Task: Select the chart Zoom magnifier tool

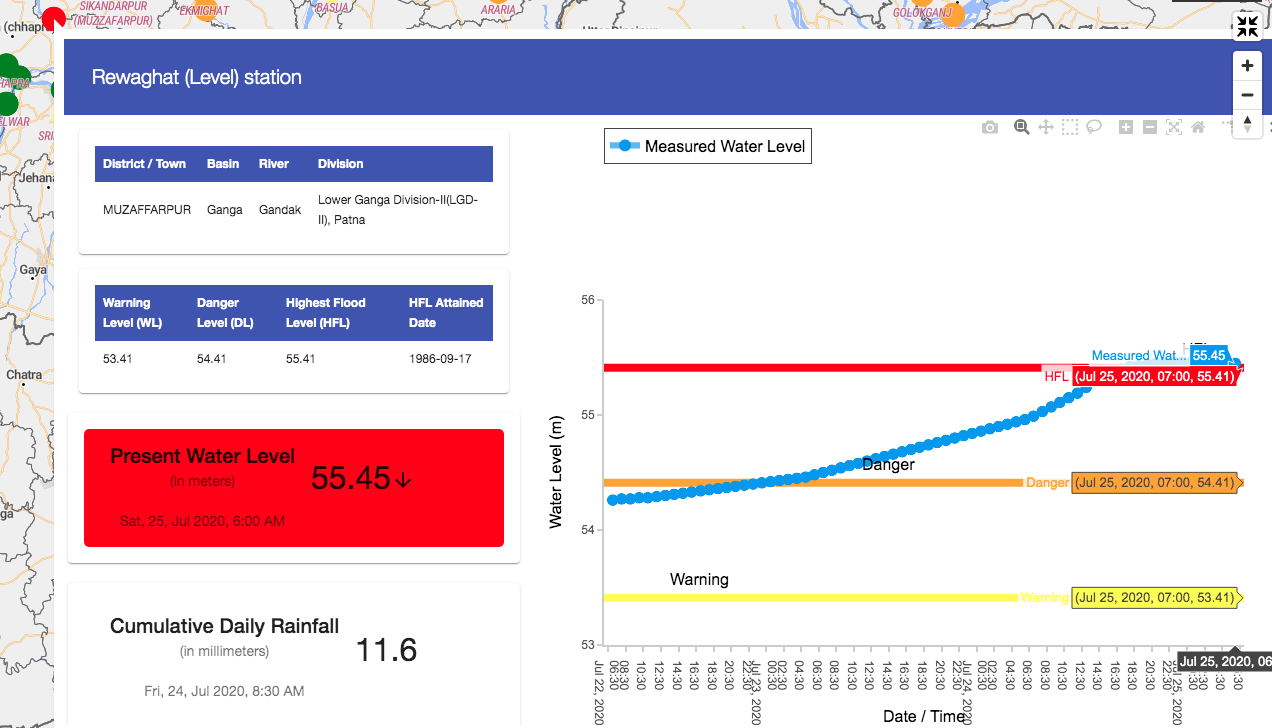Action: 1021,127
